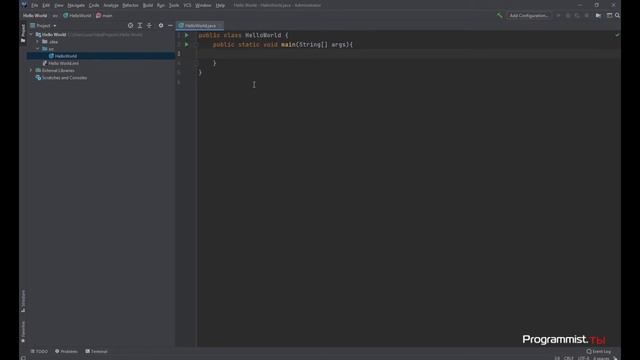
Task: Click the UTF-8 encoding in status bar
Action: click(x=584, y=358)
